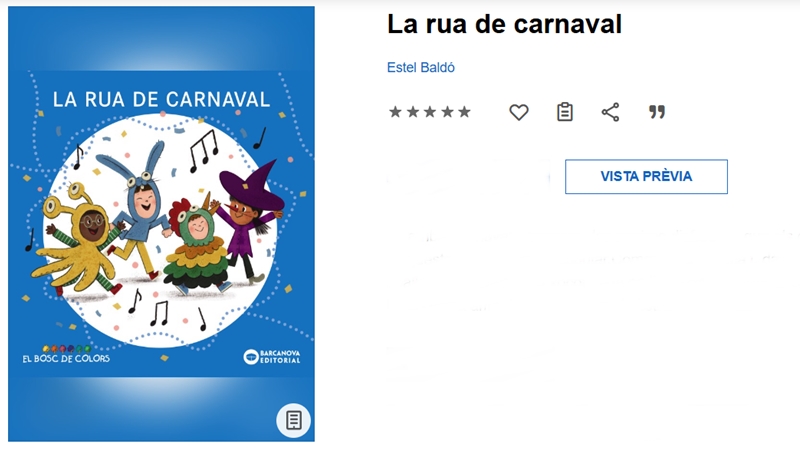Screen dimensions: 800x450
Task: Click the El Bosc de Colors logo
Action: click(66, 355)
